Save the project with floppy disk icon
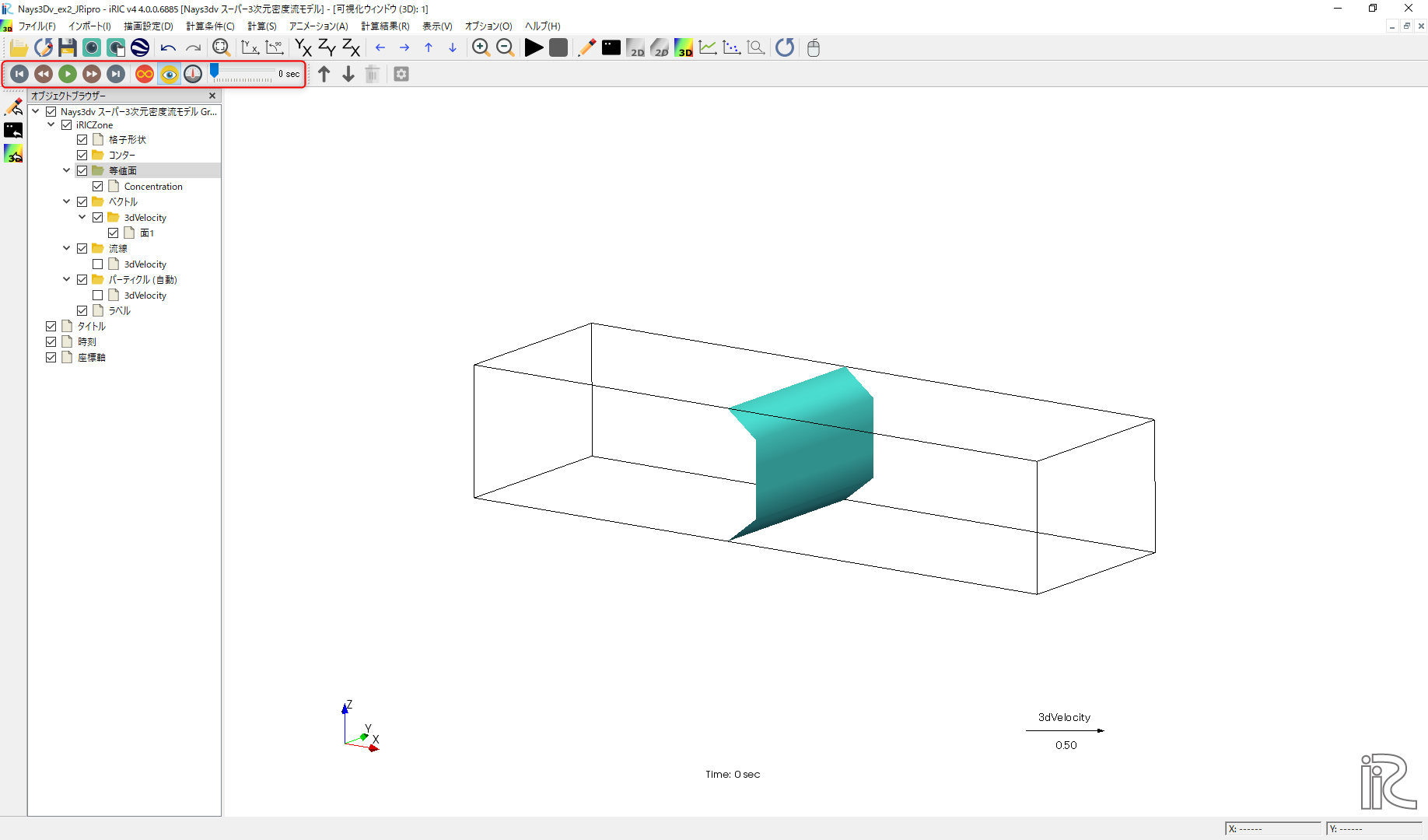The width and height of the screenshot is (1428, 840). pos(68,48)
